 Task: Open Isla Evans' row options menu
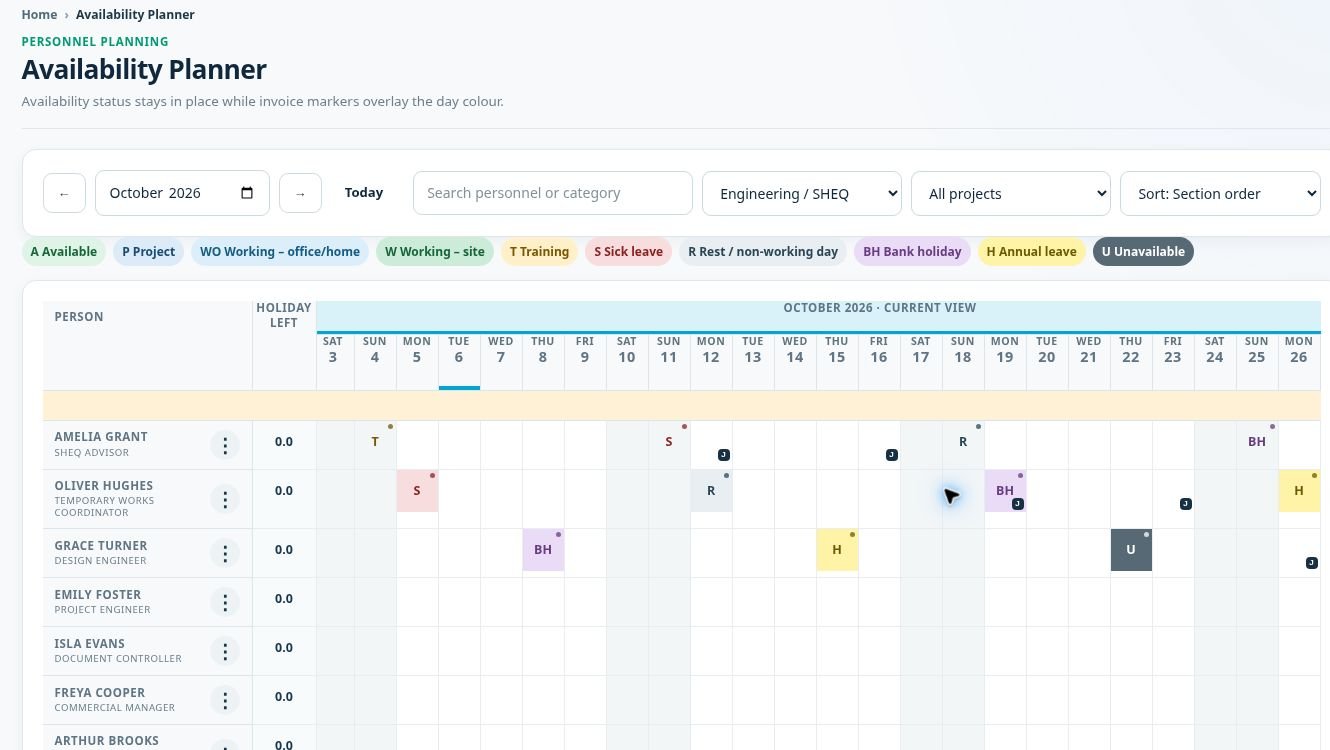click(225, 651)
